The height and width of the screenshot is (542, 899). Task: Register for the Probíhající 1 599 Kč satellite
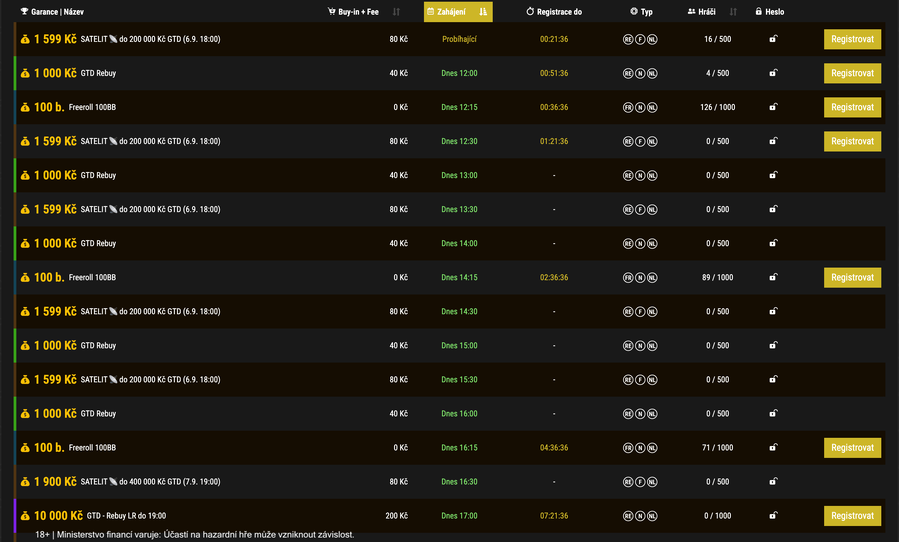tap(852, 39)
